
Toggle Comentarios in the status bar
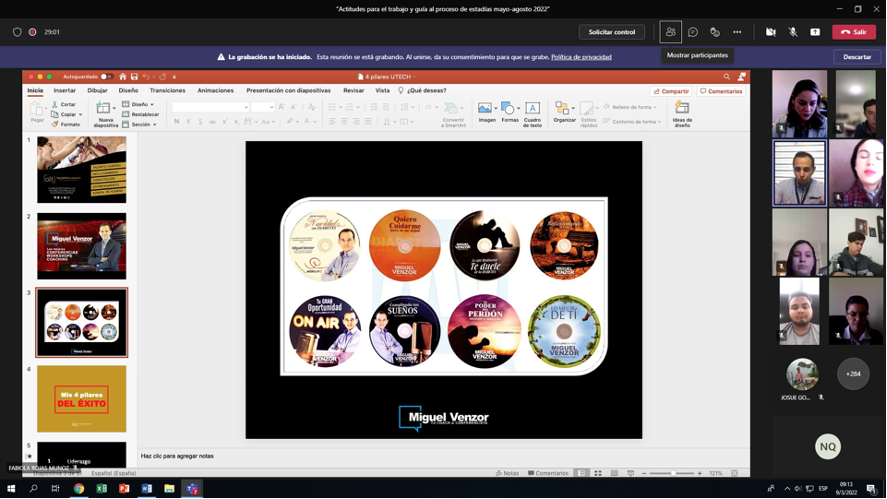[548, 473]
